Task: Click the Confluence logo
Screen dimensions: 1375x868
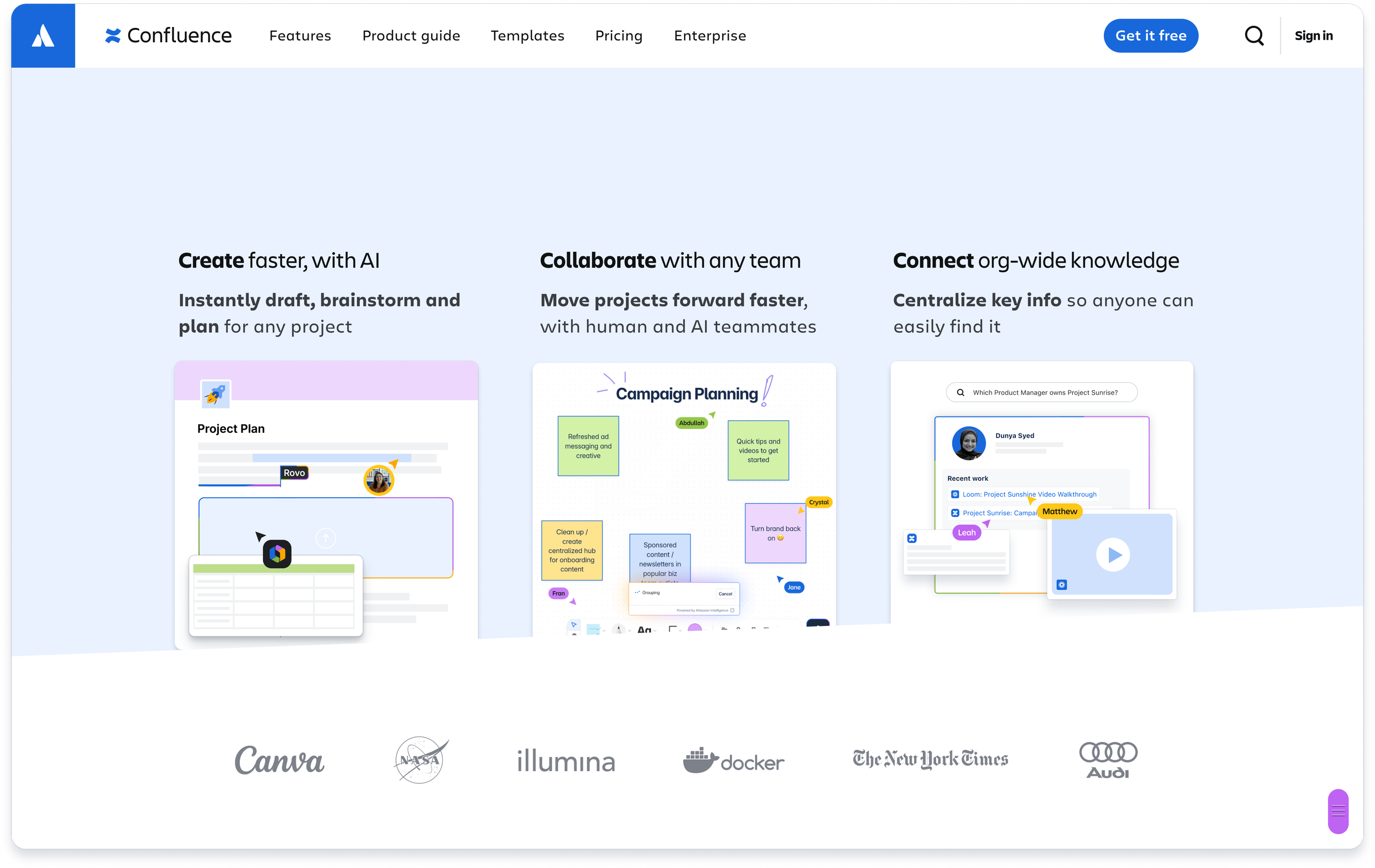Action: pyautogui.click(x=168, y=35)
